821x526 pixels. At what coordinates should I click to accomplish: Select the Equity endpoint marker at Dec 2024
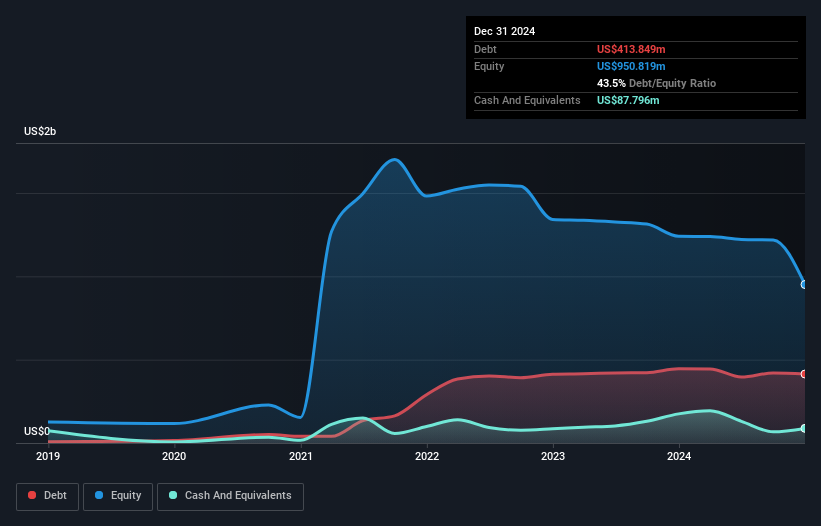click(x=804, y=285)
